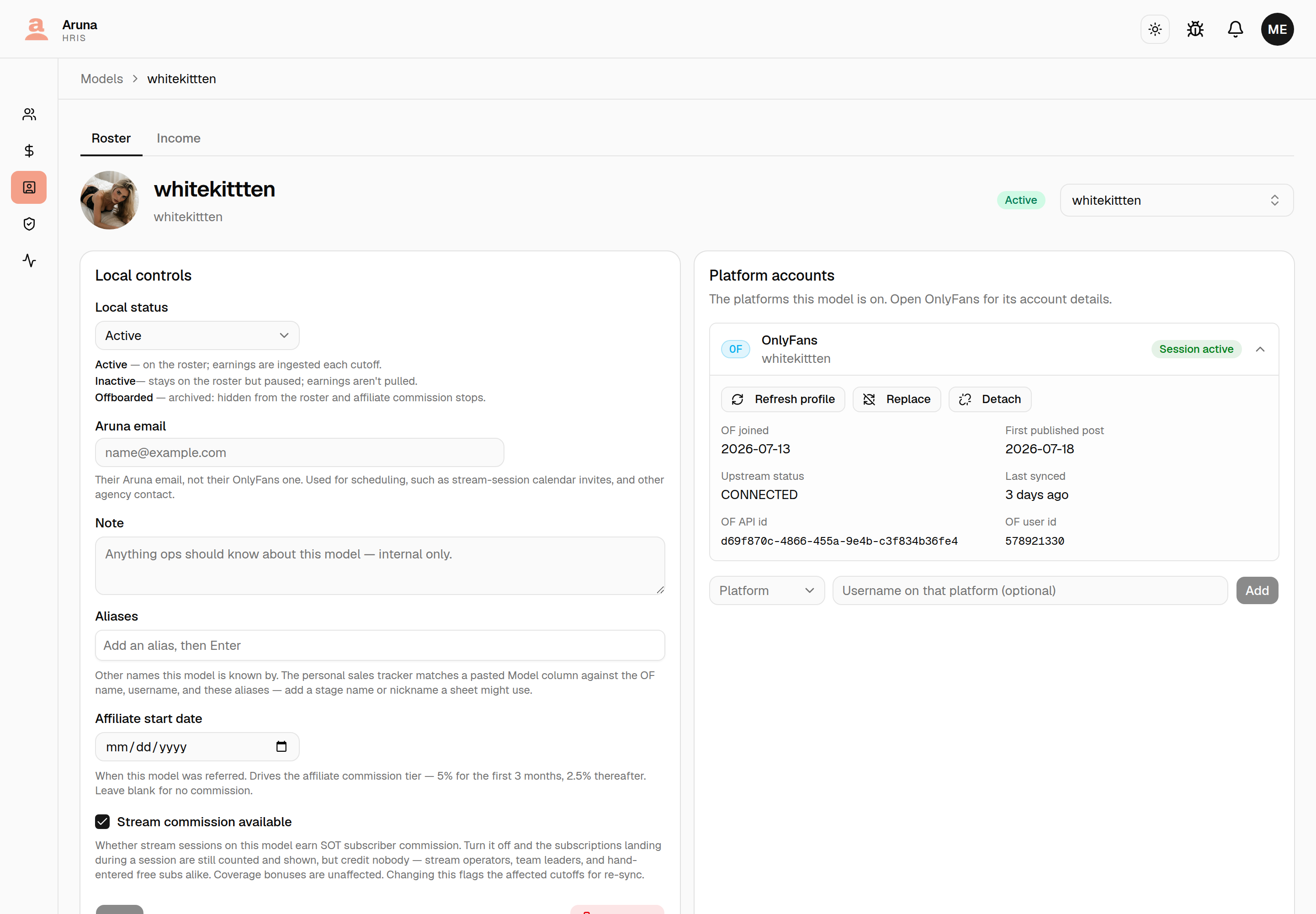The height and width of the screenshot is (914, 1316).
Task: Click the Replace button
Action: (x=896, y=399)
